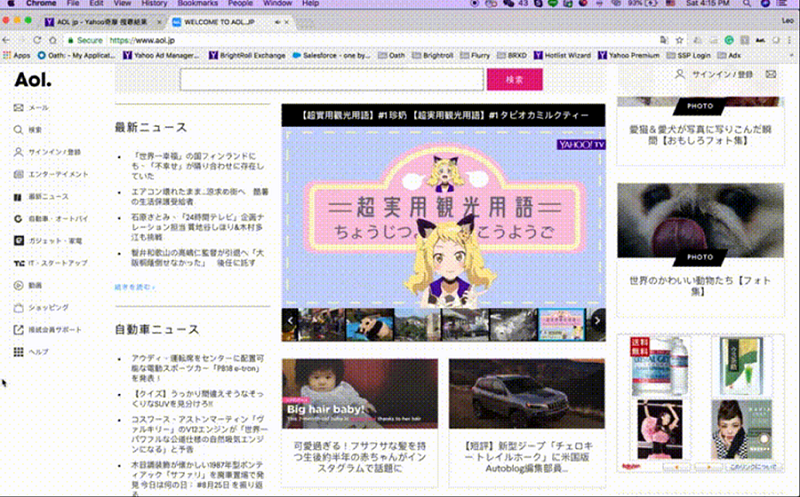
Task: Show previous carousel thumbnails arrow
Action: [290, 320]
